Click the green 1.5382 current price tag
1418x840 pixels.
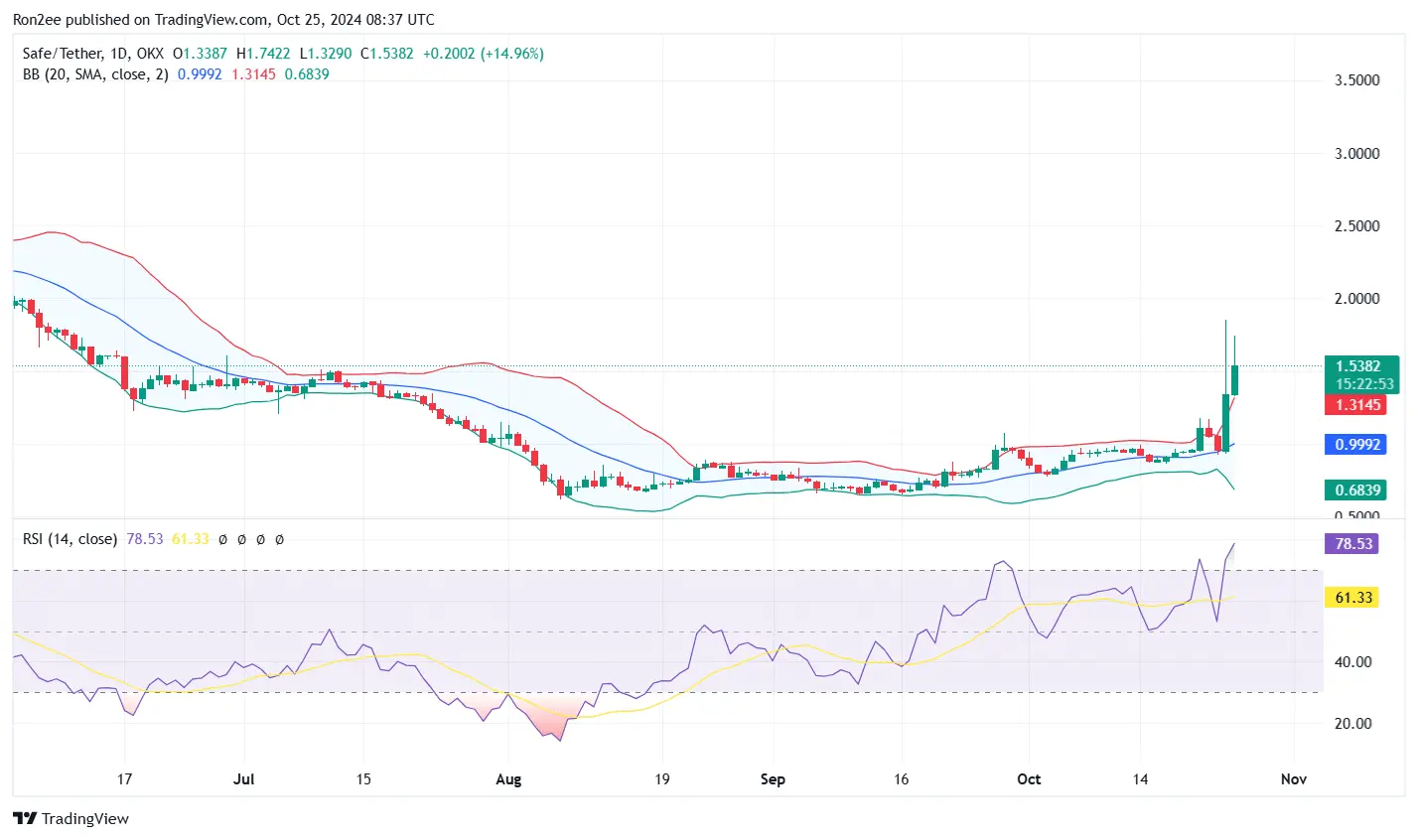[1360, 366]
